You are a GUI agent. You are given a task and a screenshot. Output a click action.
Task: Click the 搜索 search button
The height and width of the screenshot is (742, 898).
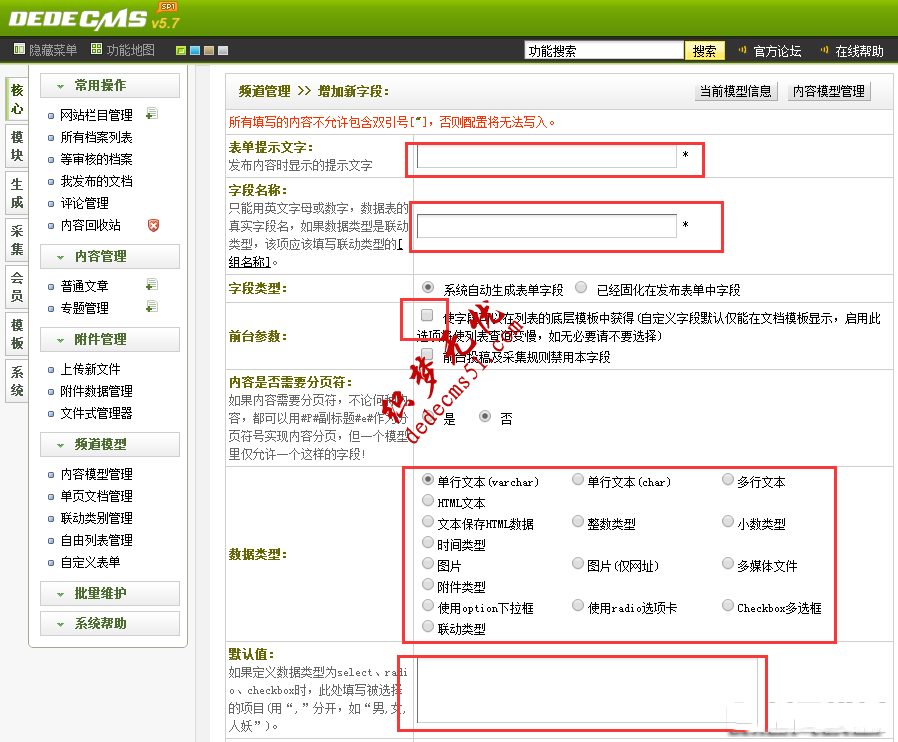[x=704, y=49]
